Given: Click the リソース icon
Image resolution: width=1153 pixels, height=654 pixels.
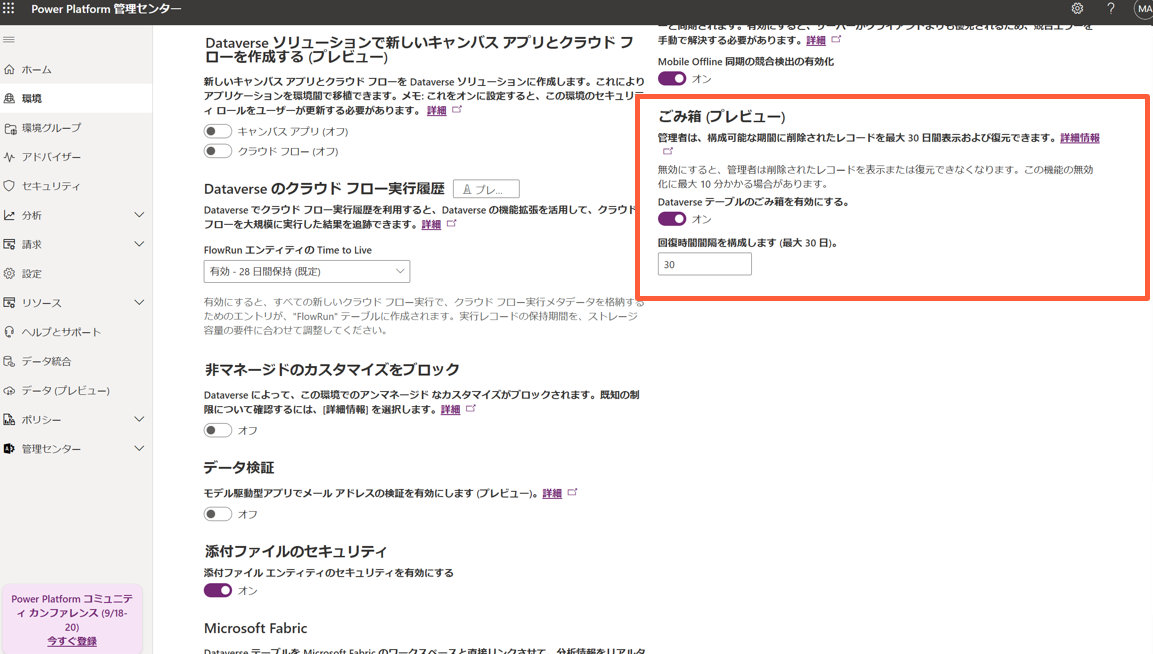Looking at the screenshot, I should 10,302.
